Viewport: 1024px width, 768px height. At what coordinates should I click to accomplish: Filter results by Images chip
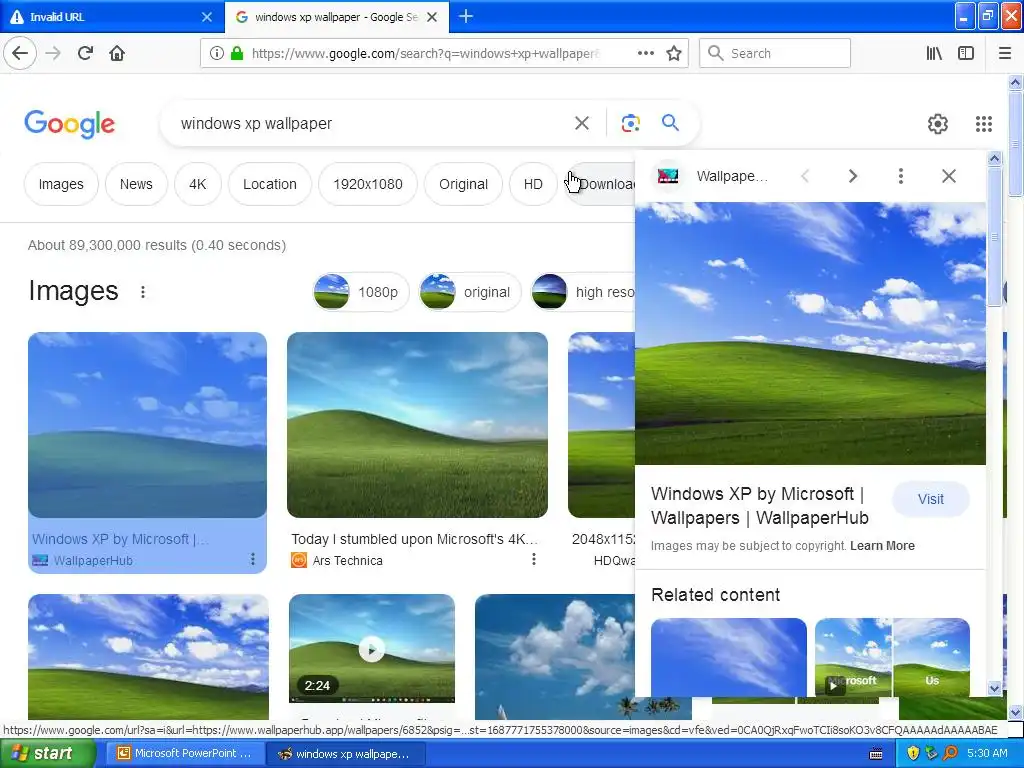tap(61, 184)
